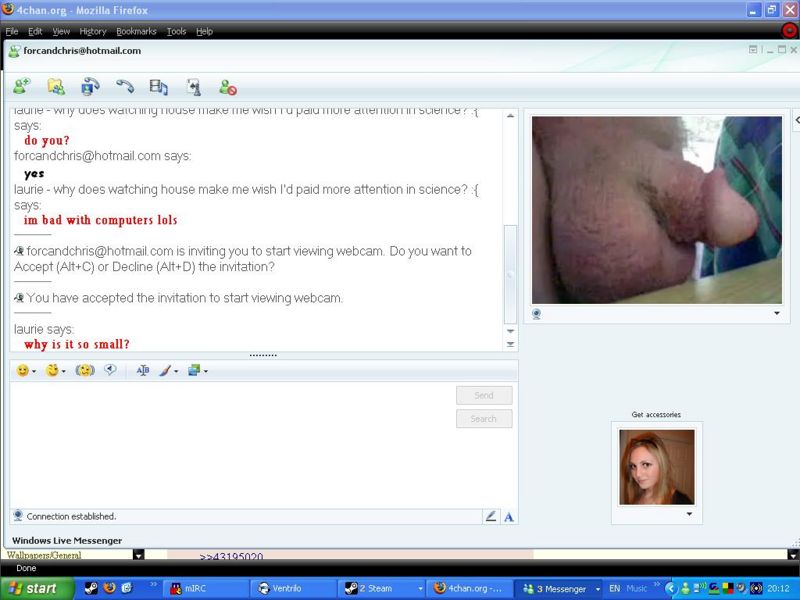The image size is (800, 600).
Task: Open Get accessories link
Action: pos(656,414)
